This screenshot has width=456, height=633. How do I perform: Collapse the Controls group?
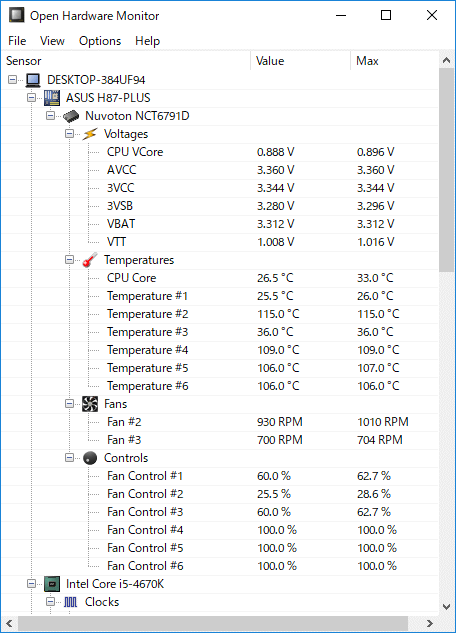(69, 458)
